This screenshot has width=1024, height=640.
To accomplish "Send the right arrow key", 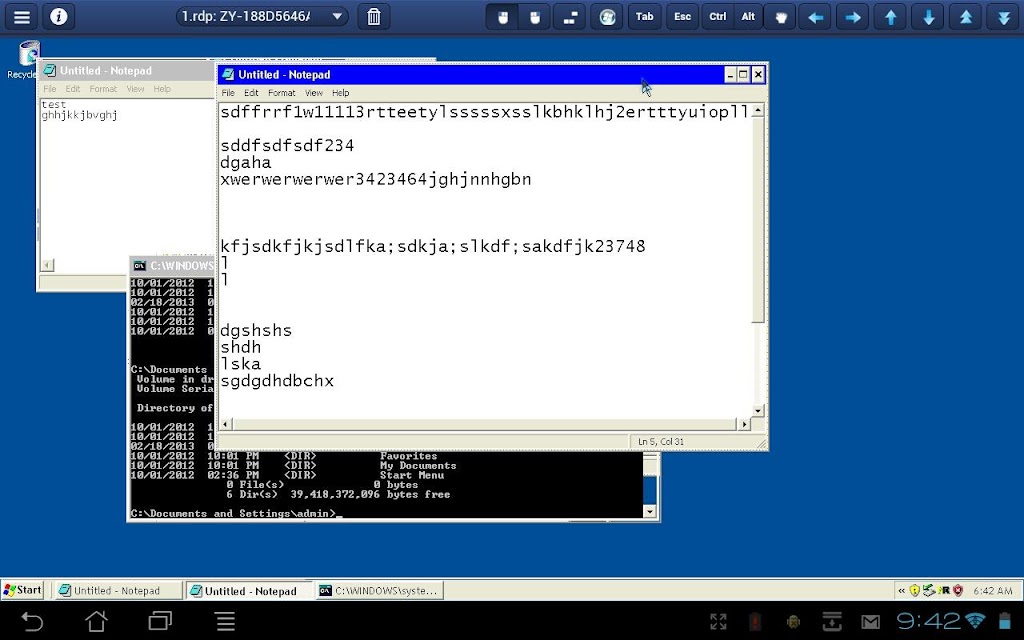I will point(852,17).
